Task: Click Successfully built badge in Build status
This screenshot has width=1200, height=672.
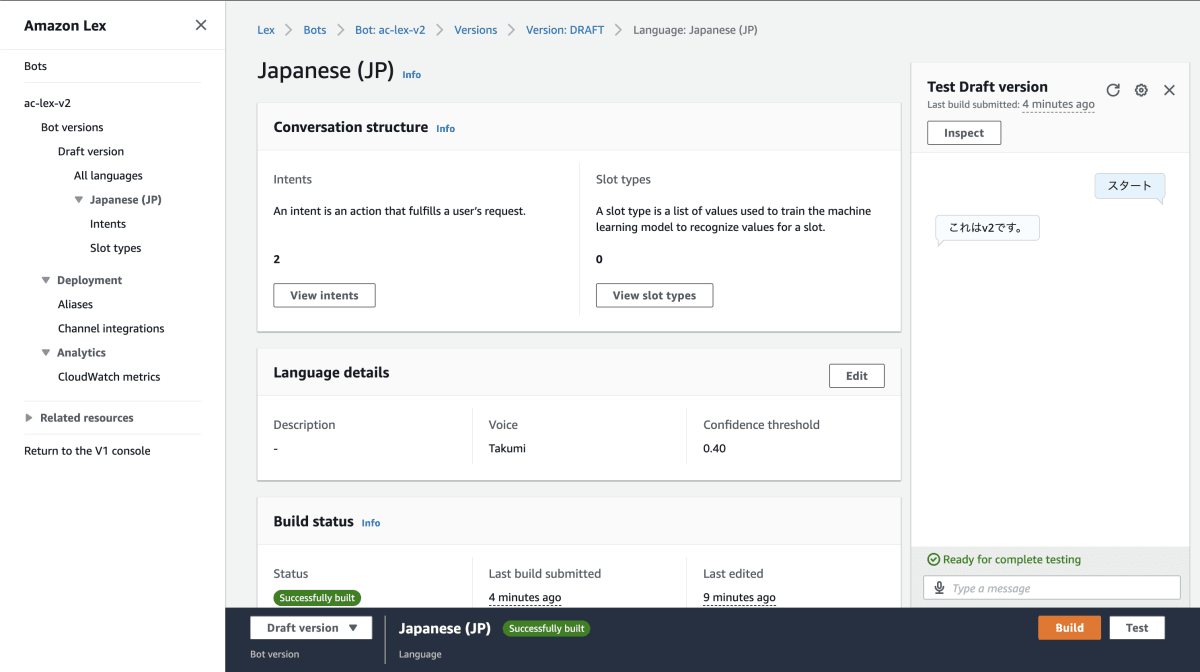Action: [x=317, y=598]
